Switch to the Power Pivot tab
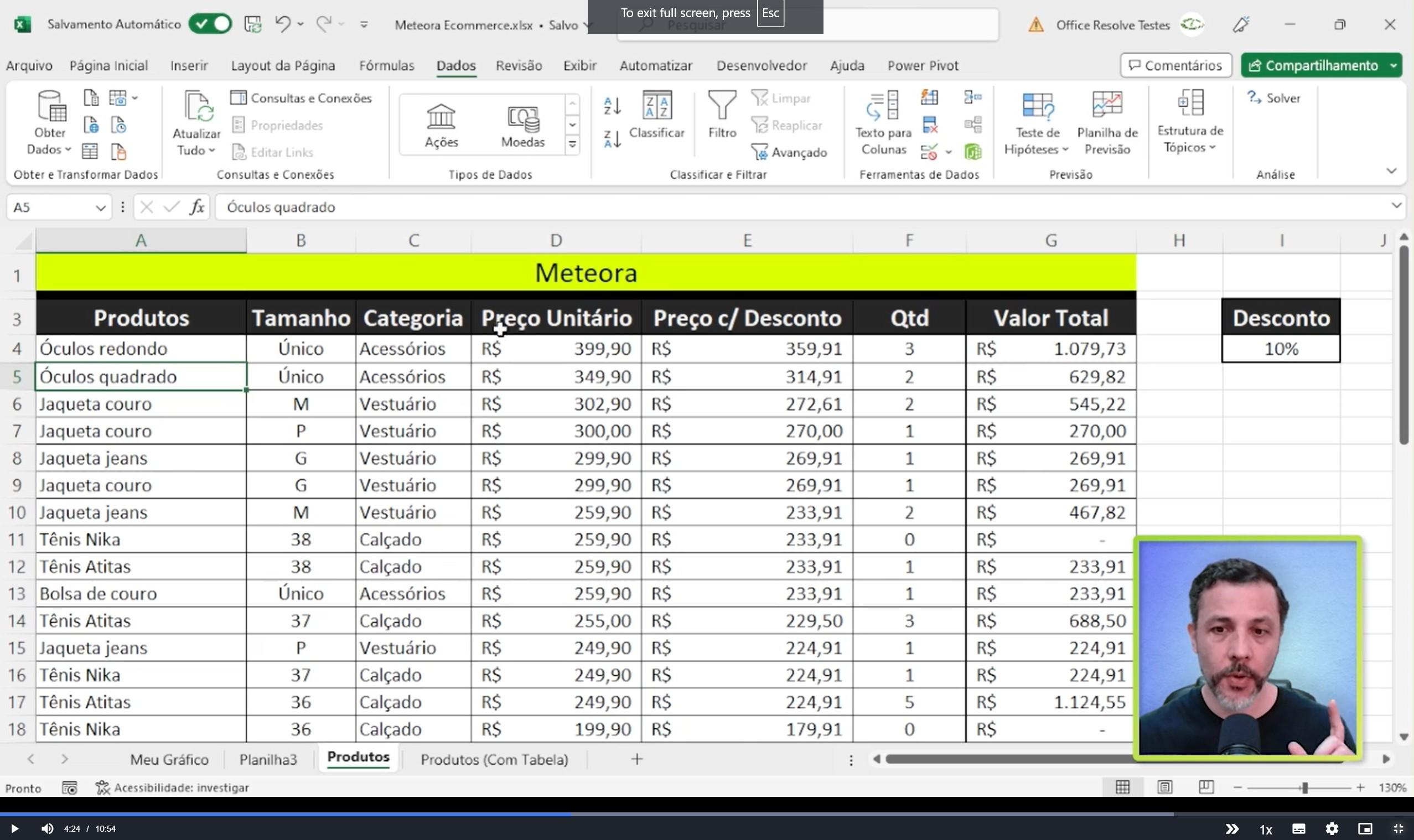 (923, 66)
